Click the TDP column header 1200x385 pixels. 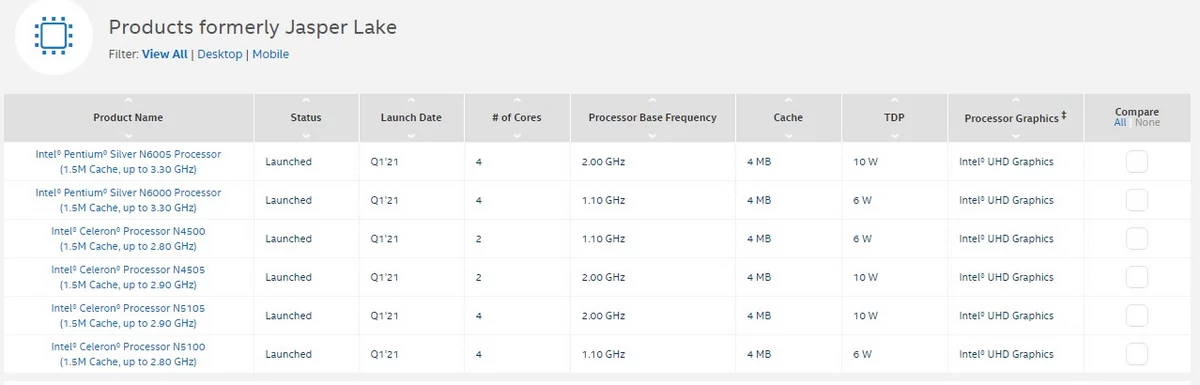(894, 117)
